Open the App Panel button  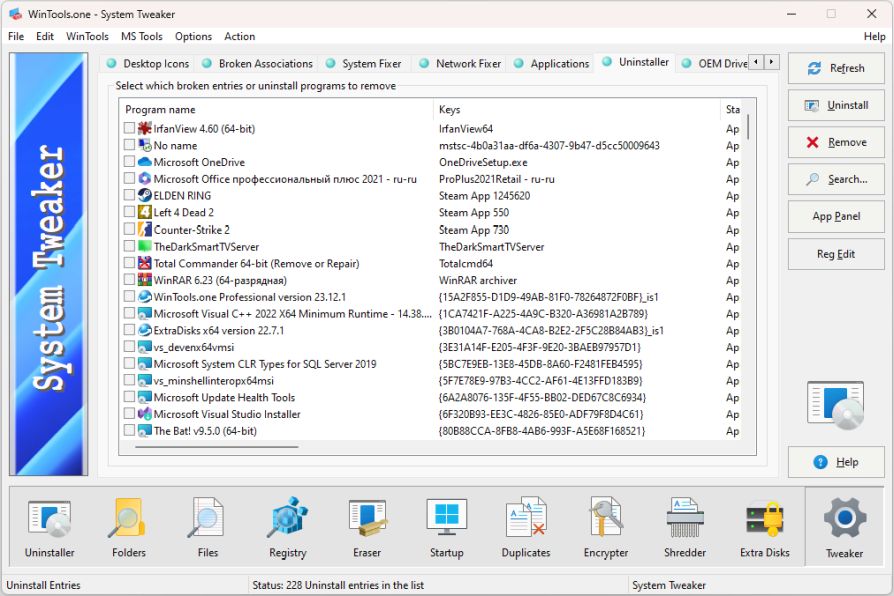[x=836, y=216]
